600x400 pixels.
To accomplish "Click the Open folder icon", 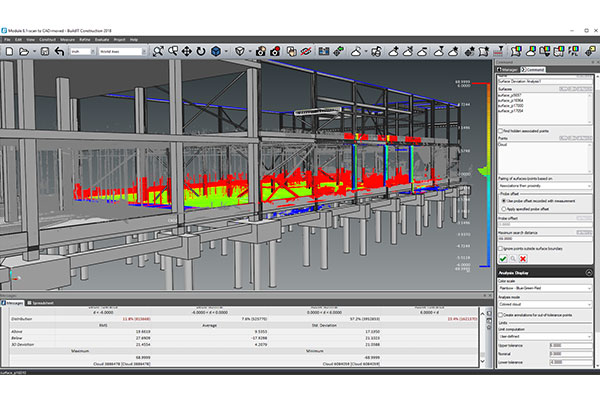I will (22, 50).
